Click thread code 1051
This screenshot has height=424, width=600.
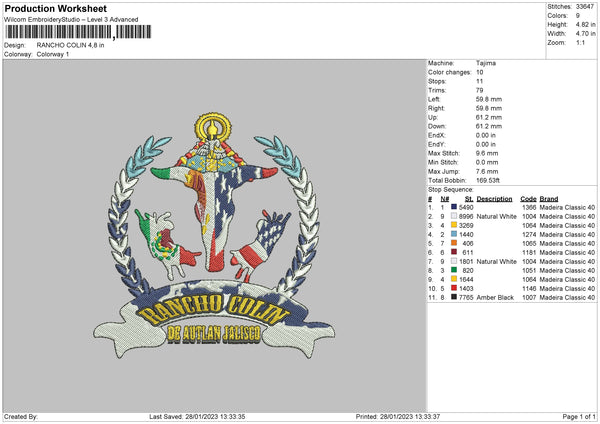(529, 270)
